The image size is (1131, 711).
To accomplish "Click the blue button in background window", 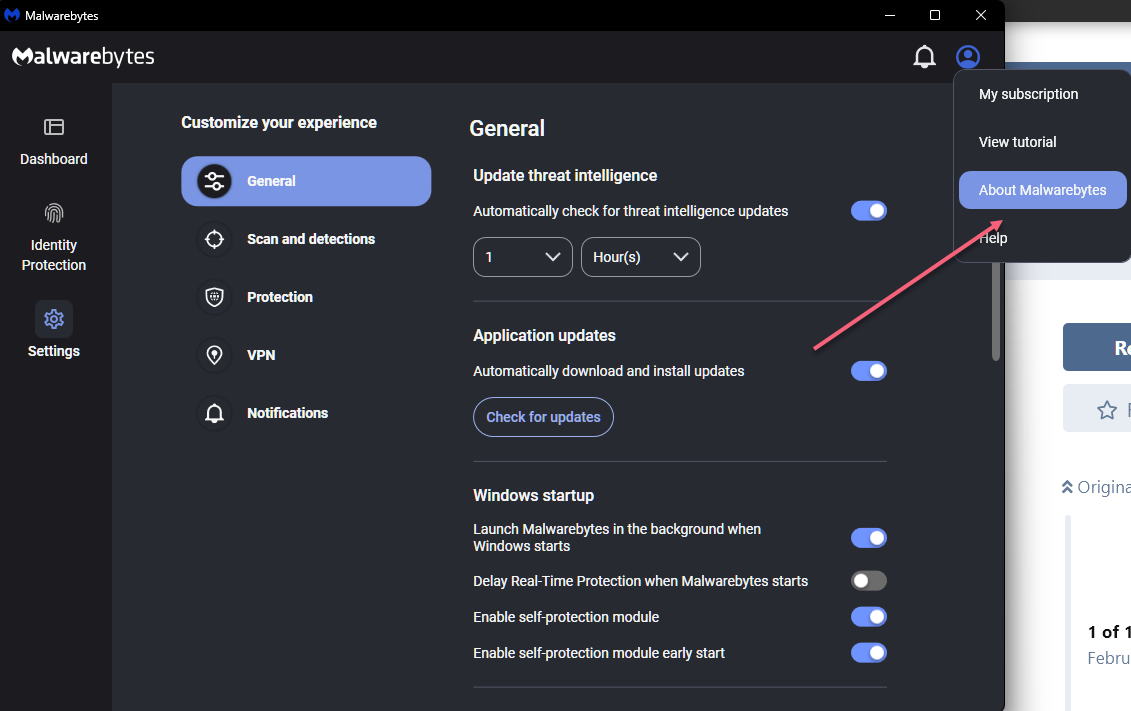I will (x=1096, y=347).
